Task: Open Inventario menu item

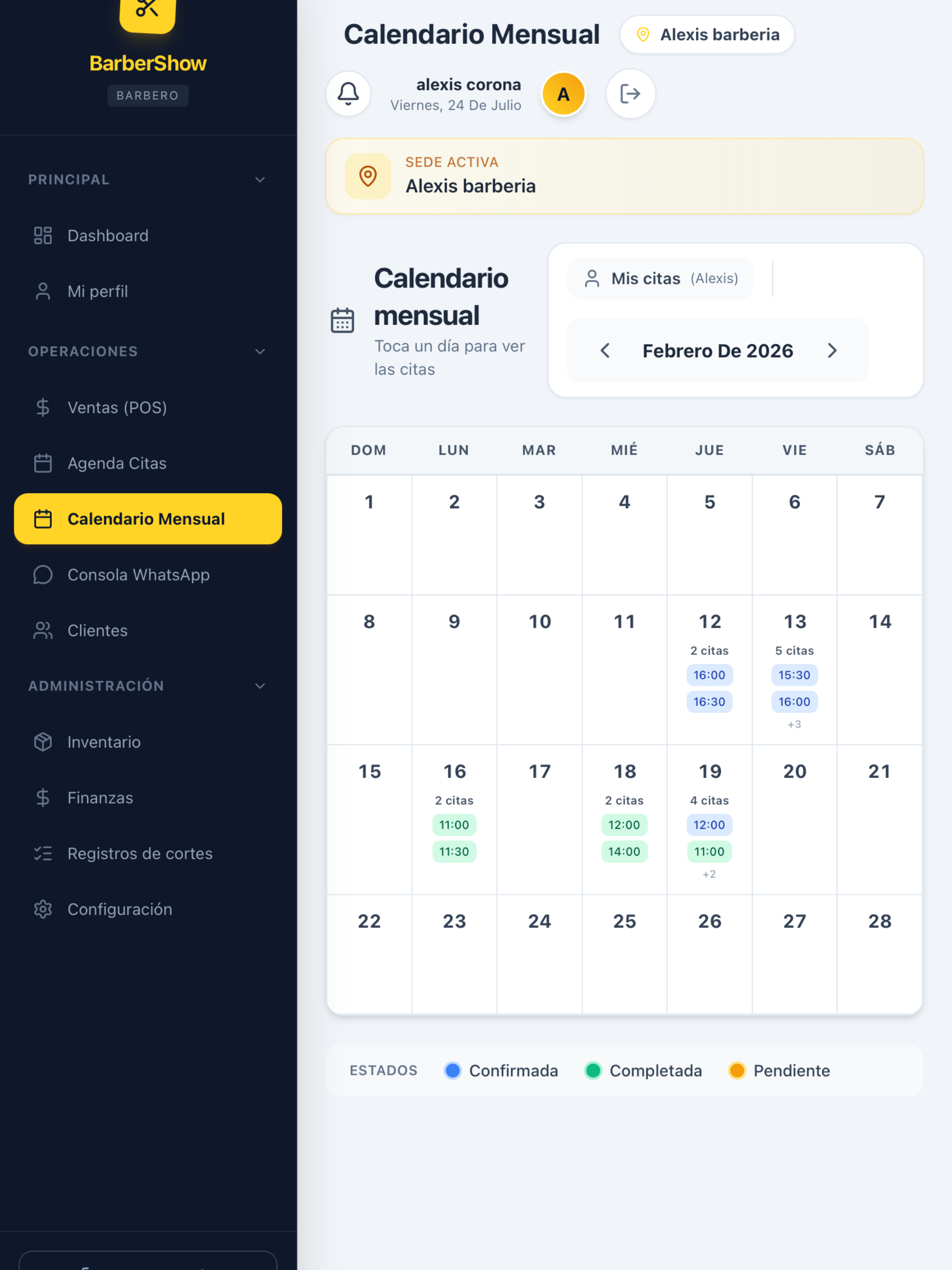Action: (148, 741)
